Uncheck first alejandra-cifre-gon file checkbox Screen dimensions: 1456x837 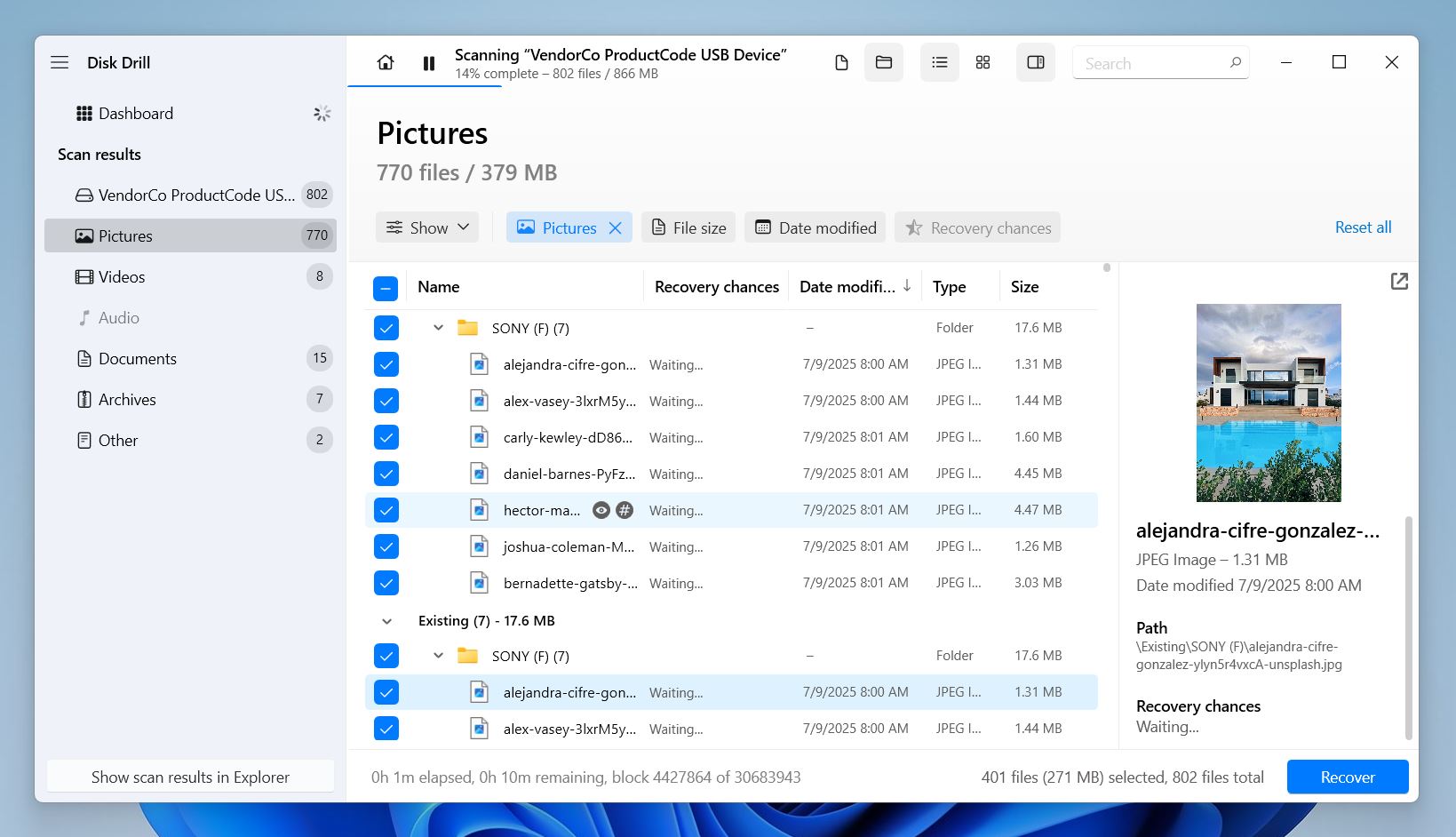[x=386, y=364]
